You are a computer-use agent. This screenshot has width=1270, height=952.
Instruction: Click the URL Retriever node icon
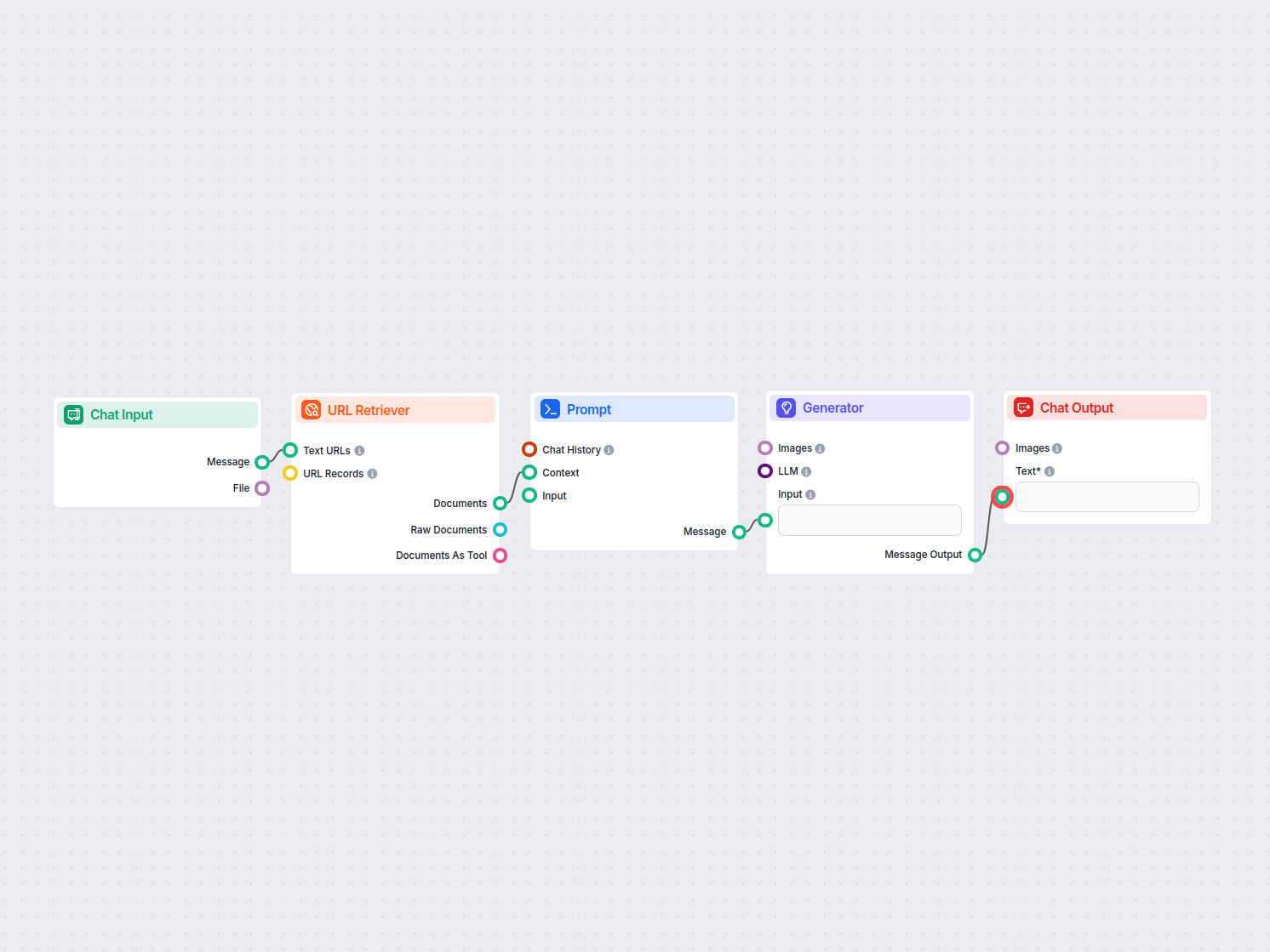pyautogui.click(x=312, y=410)
